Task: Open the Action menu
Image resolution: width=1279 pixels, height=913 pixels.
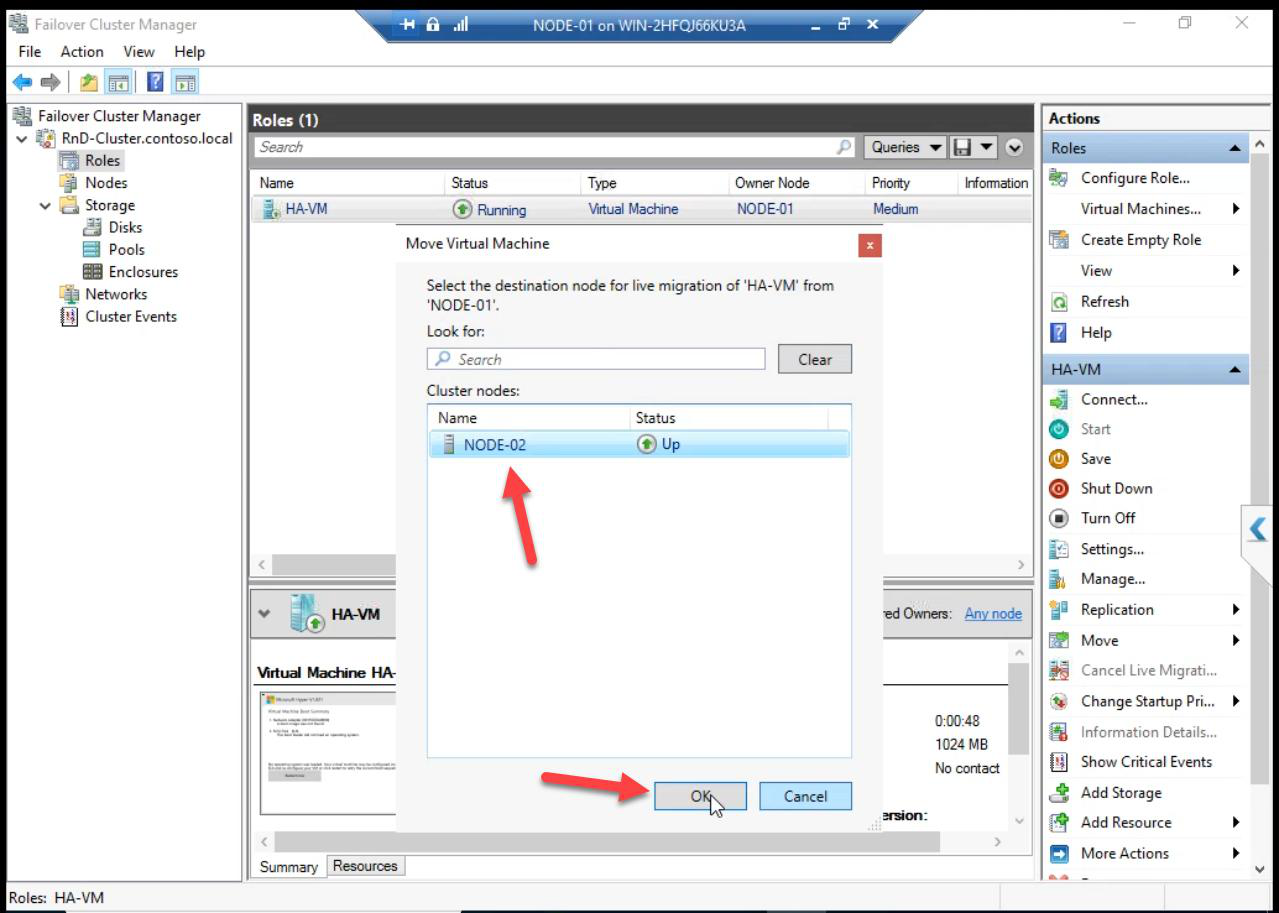Action: pyautogui.click(x=82, y=52)
